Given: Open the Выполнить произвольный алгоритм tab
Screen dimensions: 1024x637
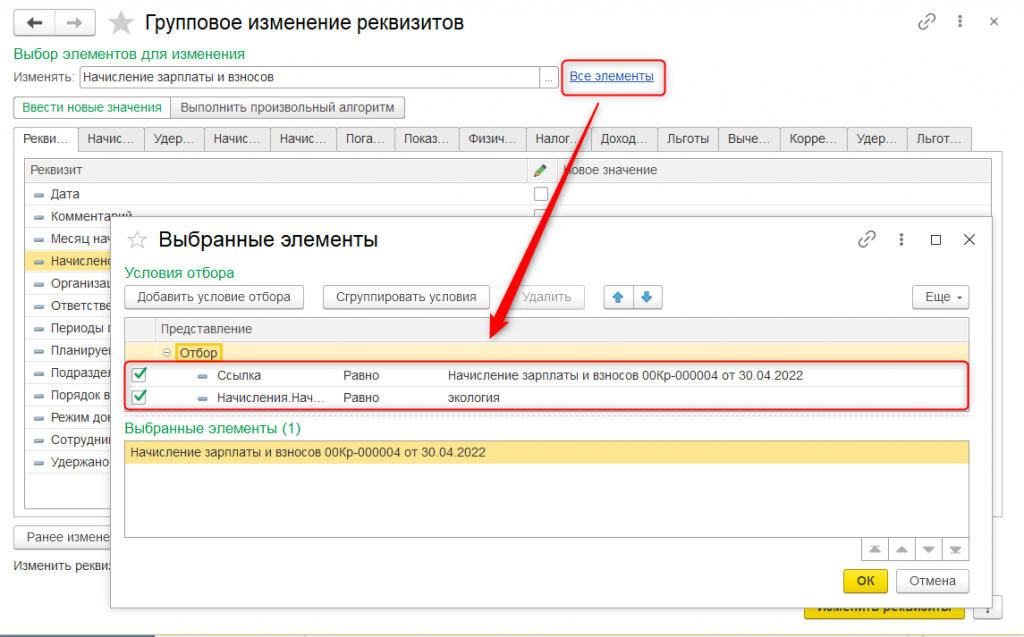Looking at the screenshot, I should pyautogui.click(x=287, y=108).
